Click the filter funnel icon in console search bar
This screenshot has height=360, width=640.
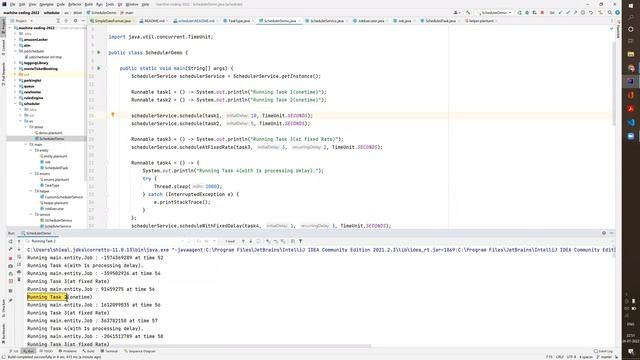pos(300,241)
